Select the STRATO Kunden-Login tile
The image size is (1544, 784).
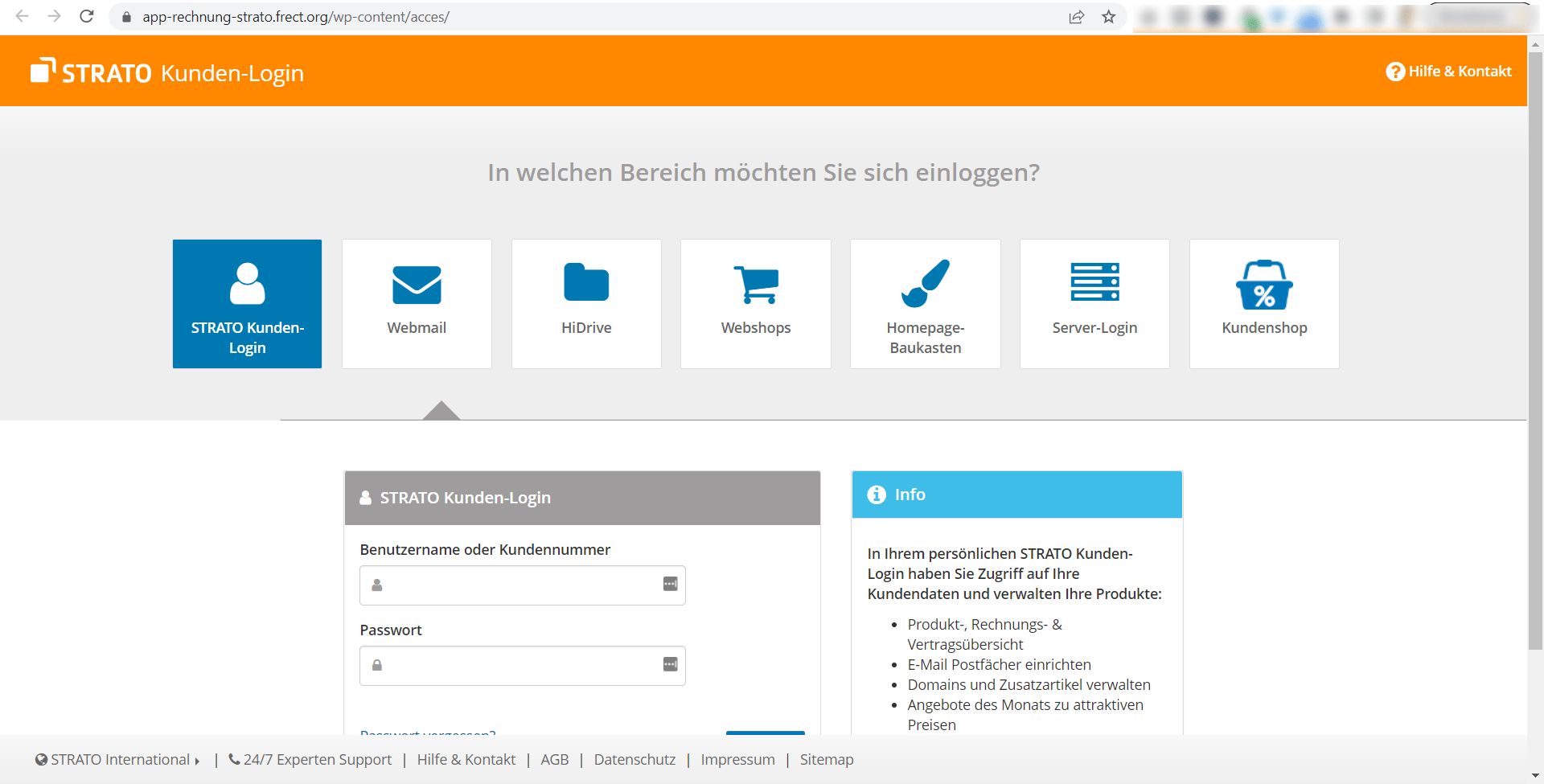click(247, 304)
